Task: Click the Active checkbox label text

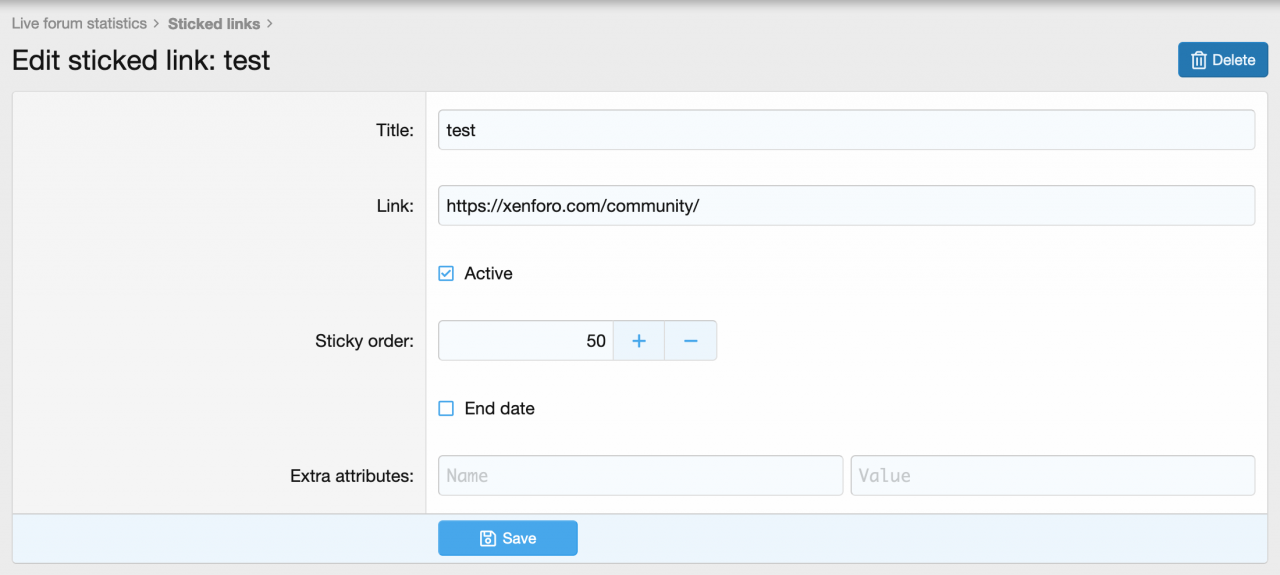Action: click(x=488, y=273)
